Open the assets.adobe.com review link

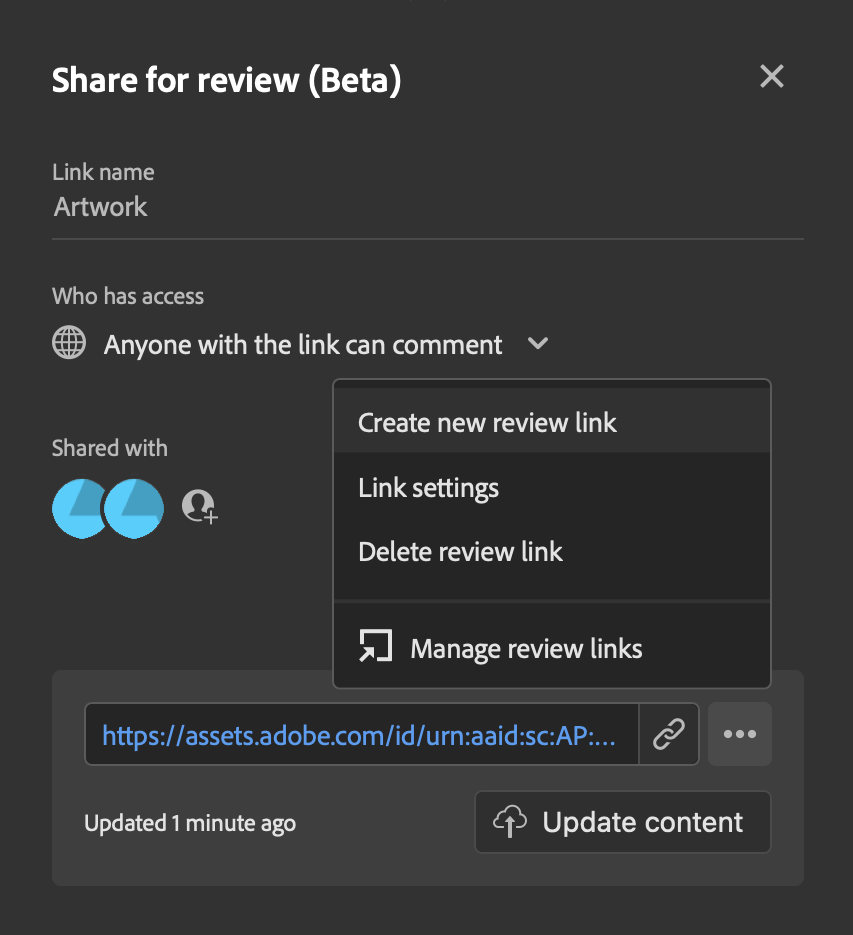point(362,734)
